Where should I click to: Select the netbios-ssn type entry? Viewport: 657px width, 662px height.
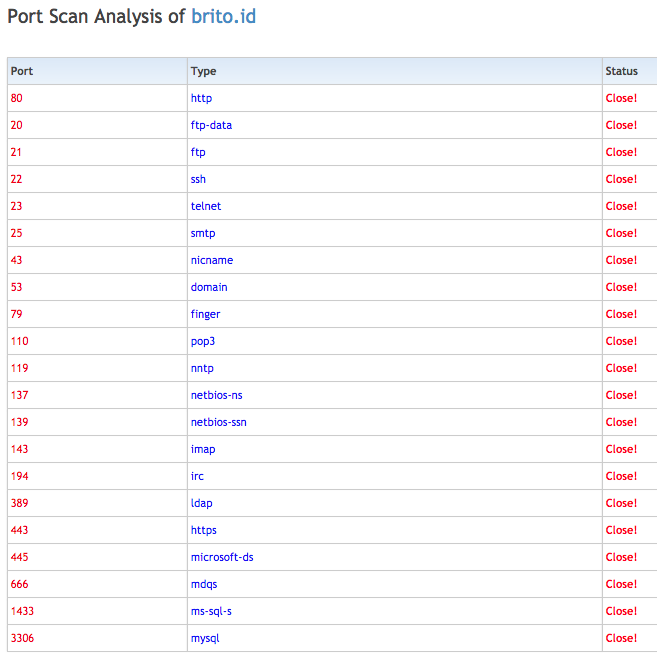[219, 422]
